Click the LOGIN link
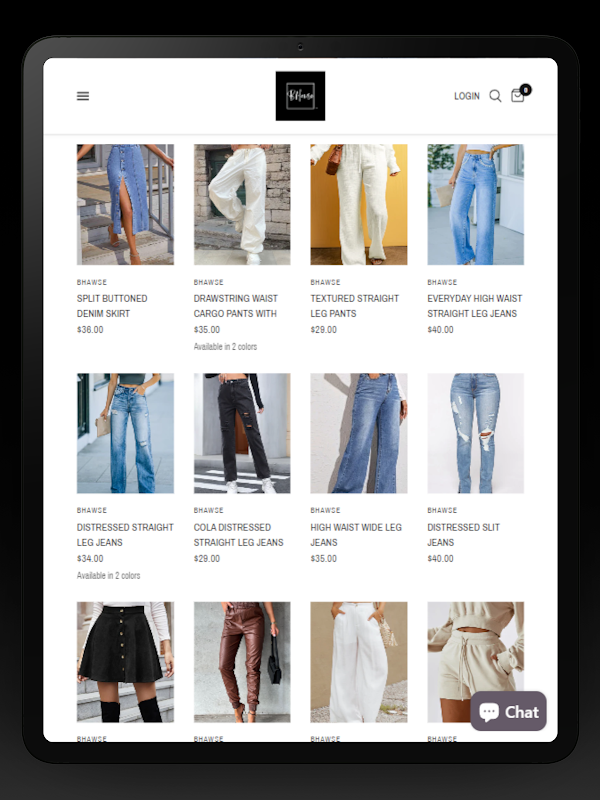 (x=467, y=96)
